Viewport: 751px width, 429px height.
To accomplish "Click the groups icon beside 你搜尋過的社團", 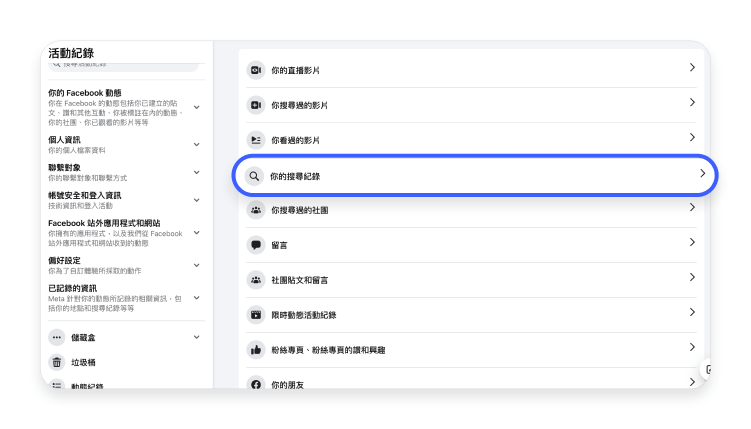I will point(256,210).
